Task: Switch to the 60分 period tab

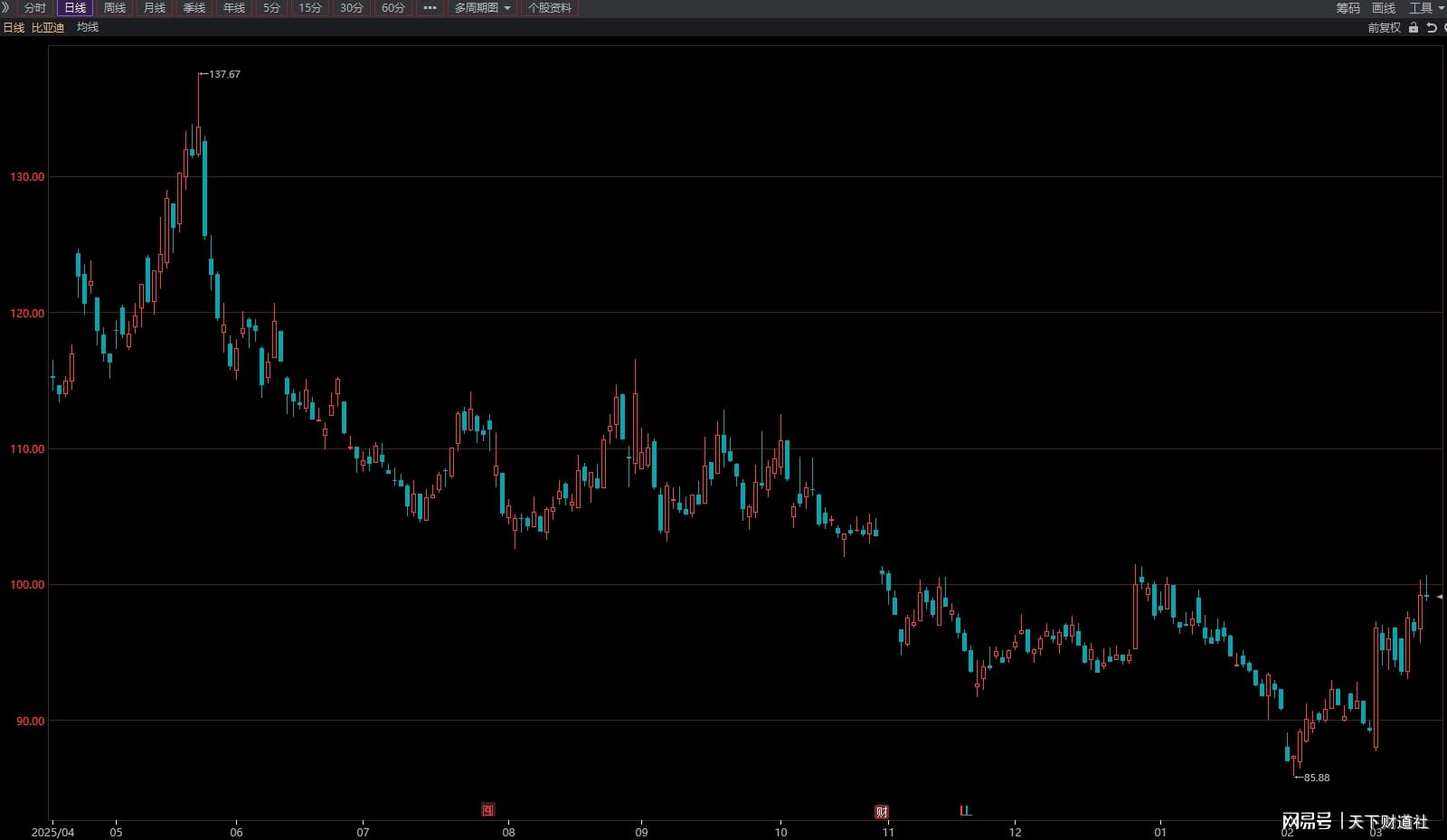Action: coord(392,8)
